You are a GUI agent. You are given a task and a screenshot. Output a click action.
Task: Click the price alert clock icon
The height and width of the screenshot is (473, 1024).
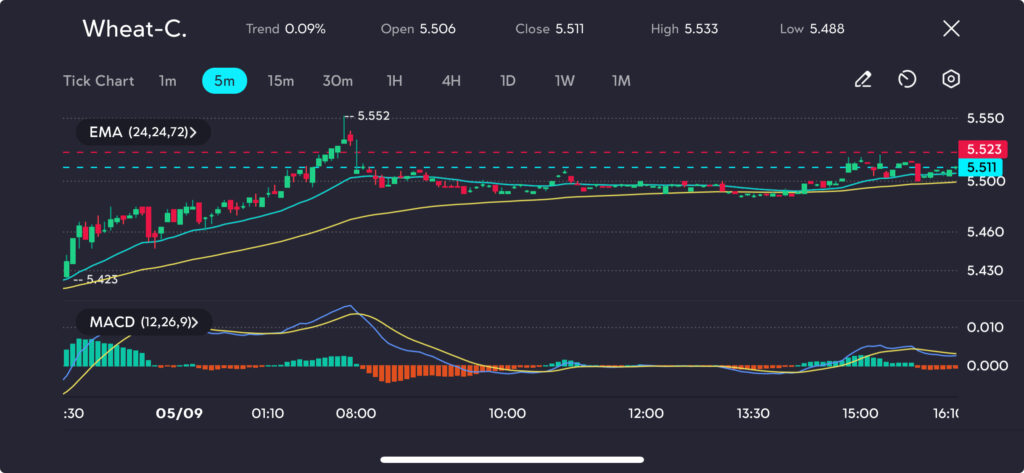(x=907, y=80)
